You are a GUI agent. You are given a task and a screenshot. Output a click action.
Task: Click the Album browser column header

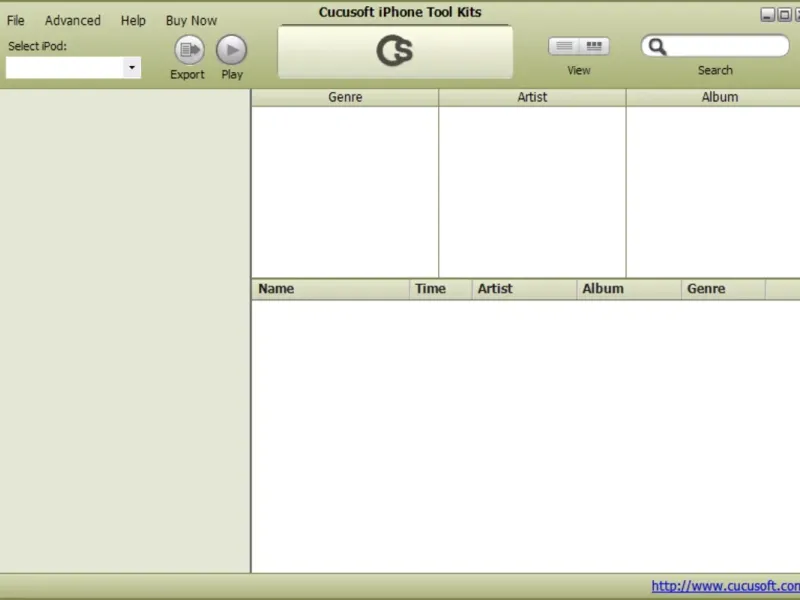(713, 97)
